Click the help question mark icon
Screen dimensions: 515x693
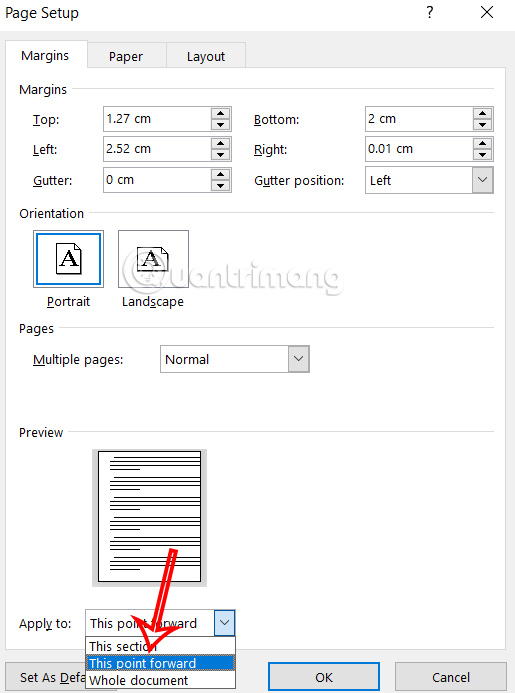point(430,12)
